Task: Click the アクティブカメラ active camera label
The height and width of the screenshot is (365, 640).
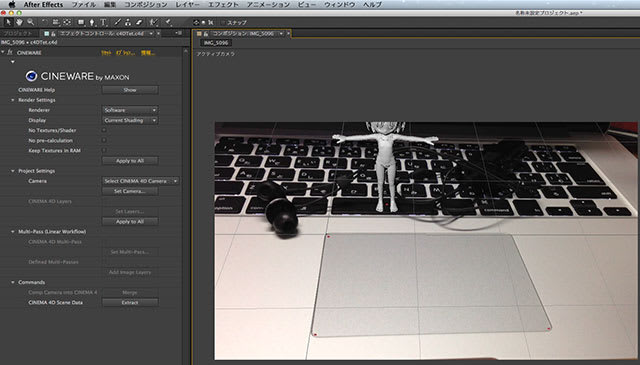Action: coord(216,54)
